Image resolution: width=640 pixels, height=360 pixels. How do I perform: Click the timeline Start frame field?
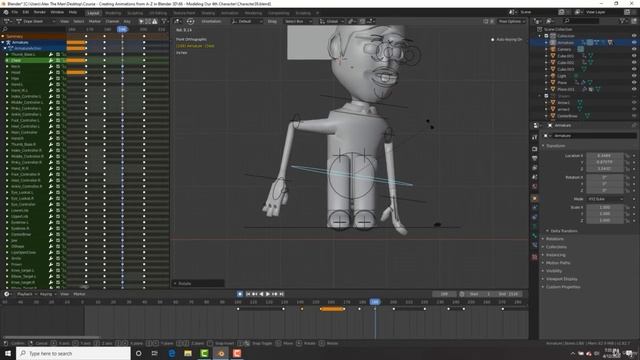480,294
